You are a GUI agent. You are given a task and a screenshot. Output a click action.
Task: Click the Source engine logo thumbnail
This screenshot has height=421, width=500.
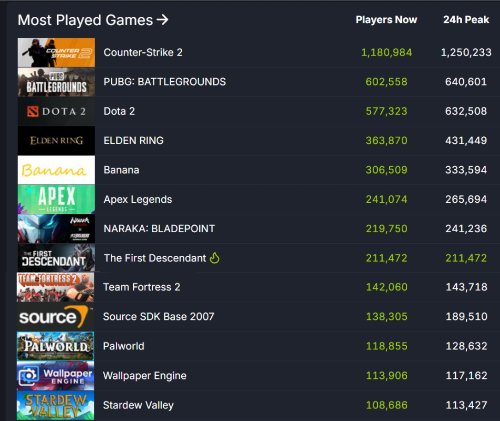[x=56, y=317]
